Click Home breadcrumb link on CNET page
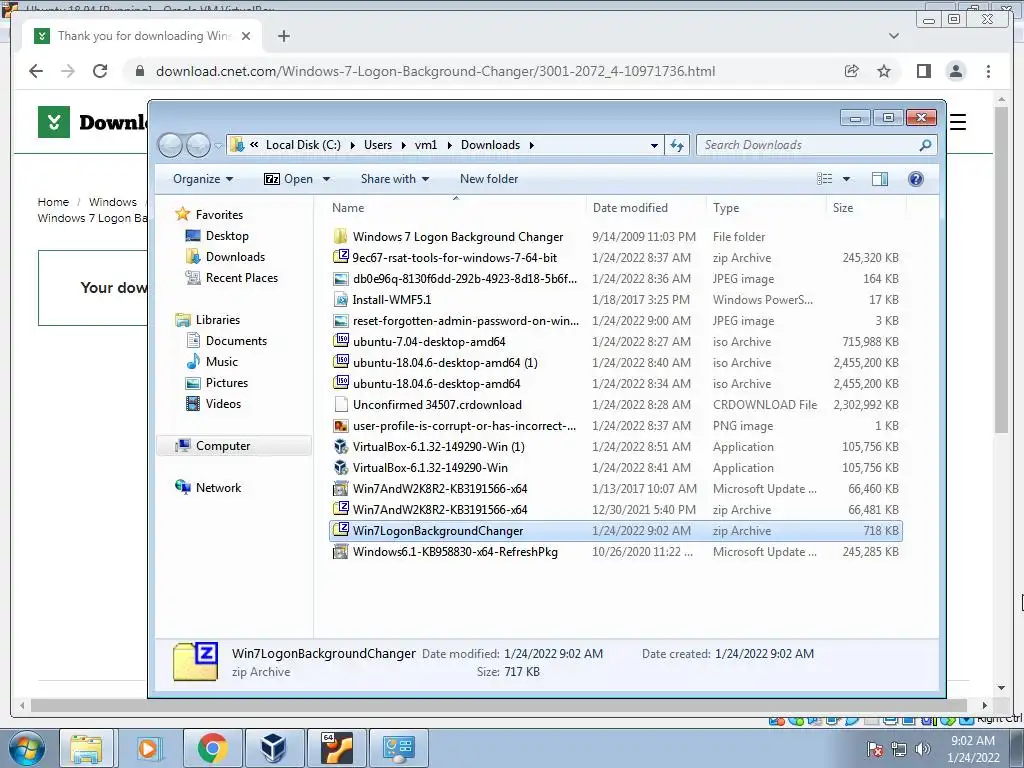Screen dimensions: 1024x768 pyautogui.click(x=53, y=202)
